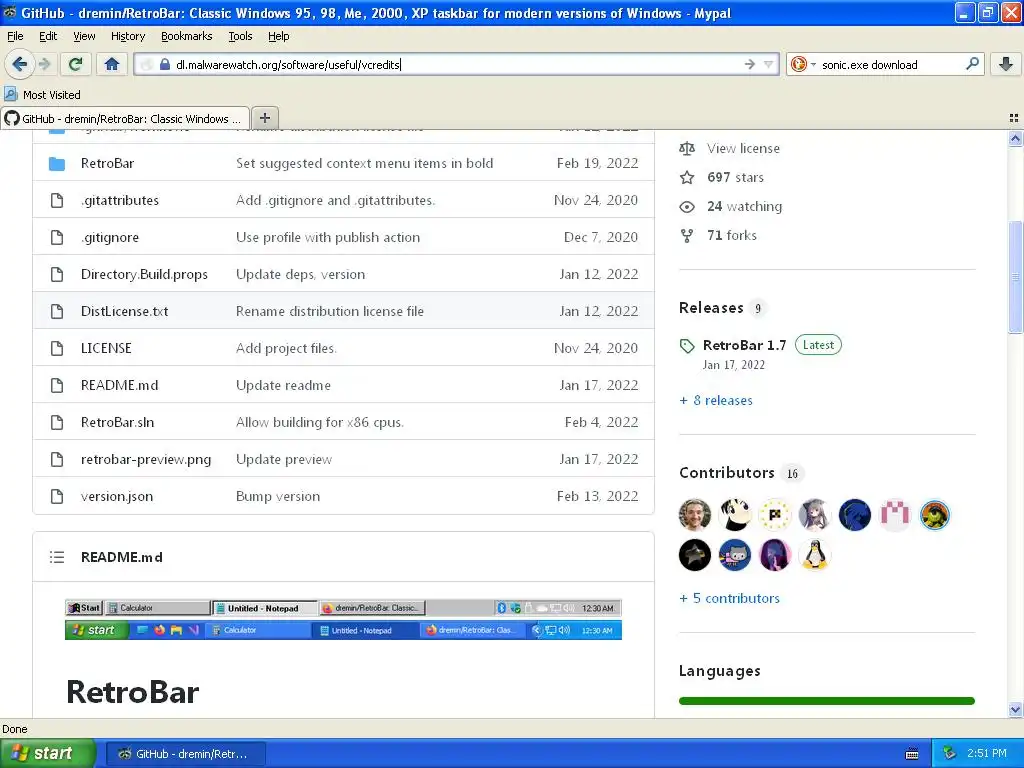Click the magnifier search icon

[x=972, y=64]
